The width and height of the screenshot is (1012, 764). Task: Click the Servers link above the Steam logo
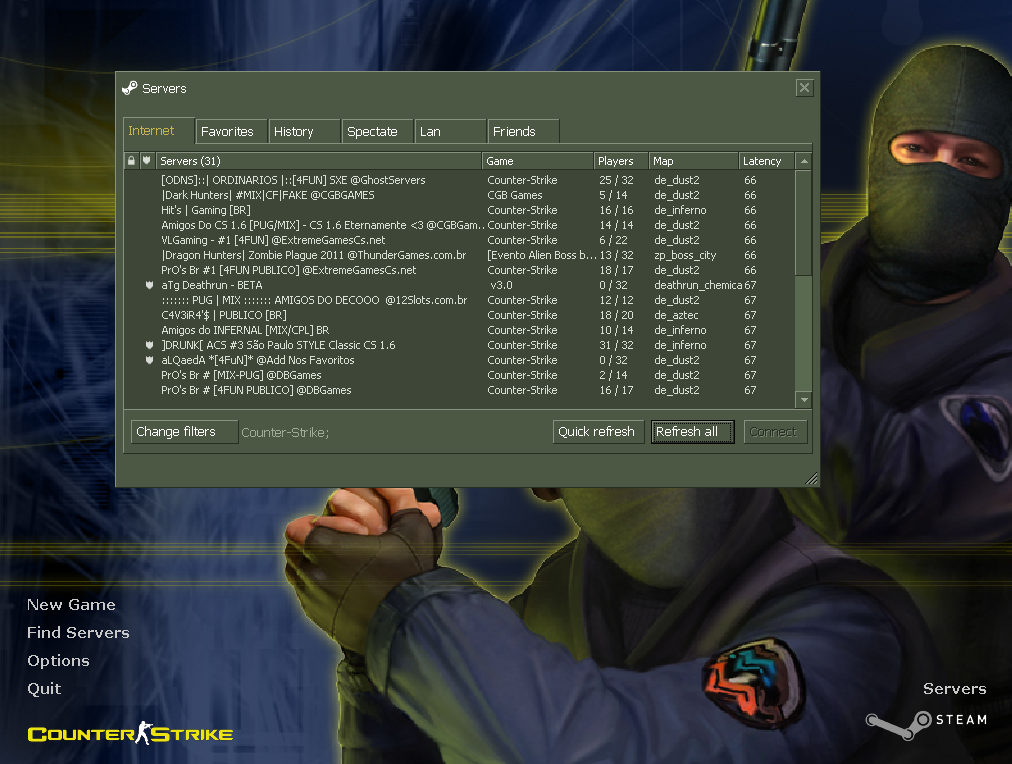pyautogui.click(x=955, y=689)
